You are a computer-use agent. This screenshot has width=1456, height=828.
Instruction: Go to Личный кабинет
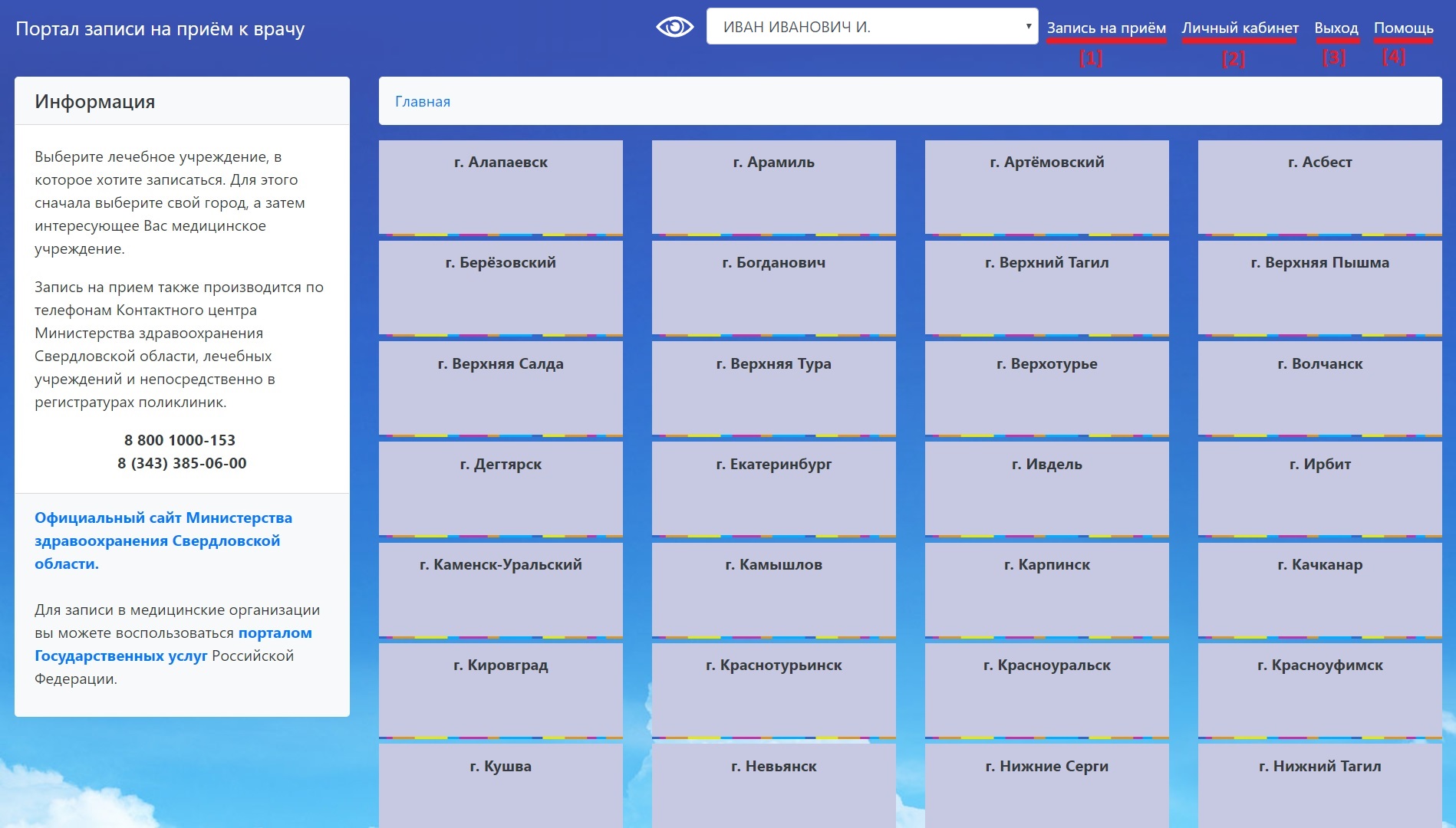point(1240,28)
